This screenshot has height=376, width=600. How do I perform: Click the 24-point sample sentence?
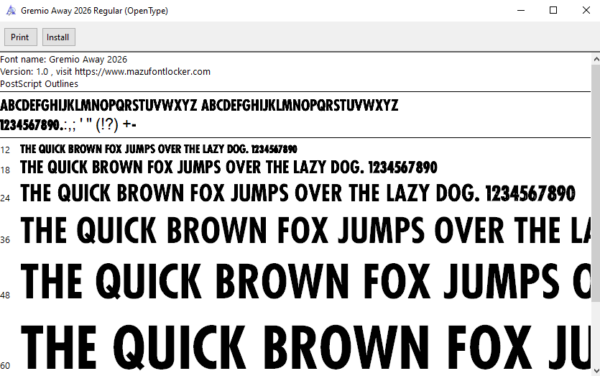(x=298, y=193)
